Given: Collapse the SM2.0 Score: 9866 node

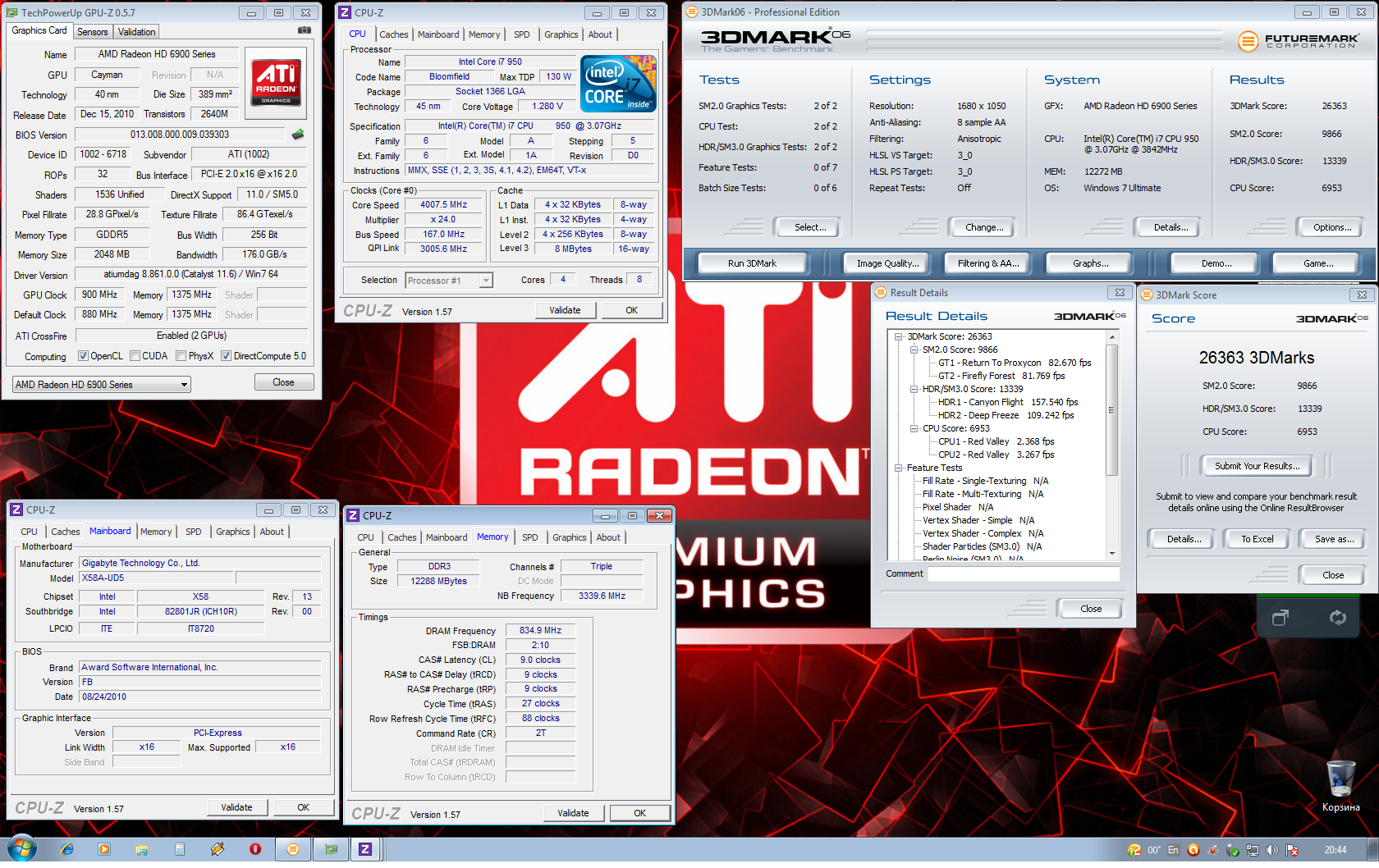Looking at the screenshot, I should click(914, 349).
